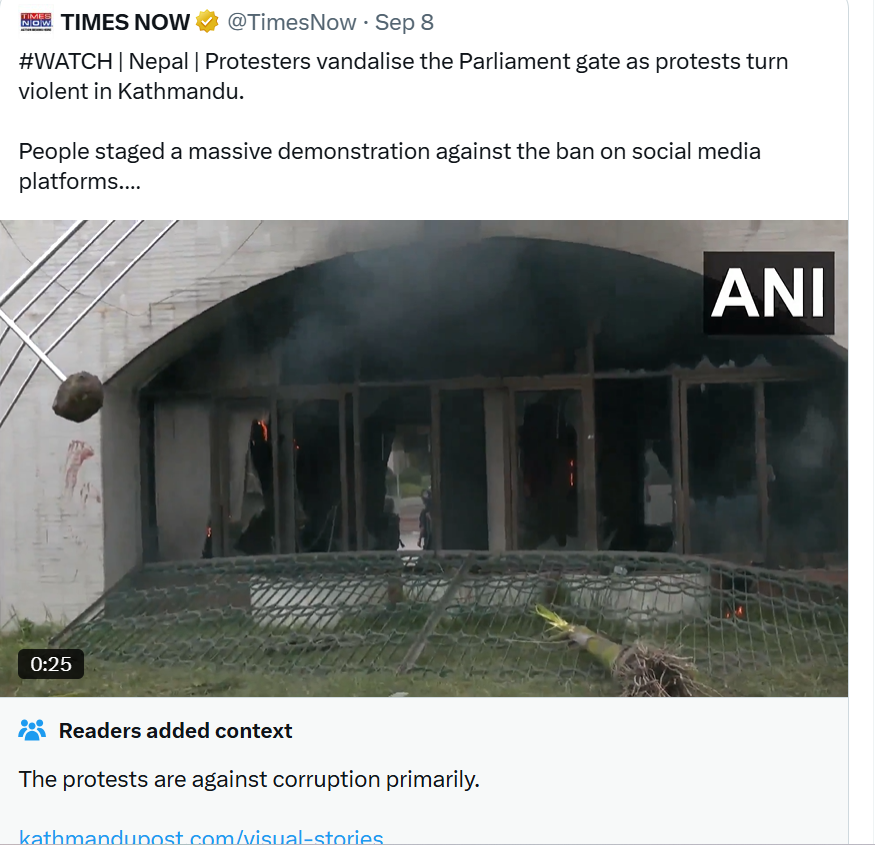The height and width of the screenshot is (845, 875).
Task: Click the ANI watermark on the video
Action: (768, 293)
